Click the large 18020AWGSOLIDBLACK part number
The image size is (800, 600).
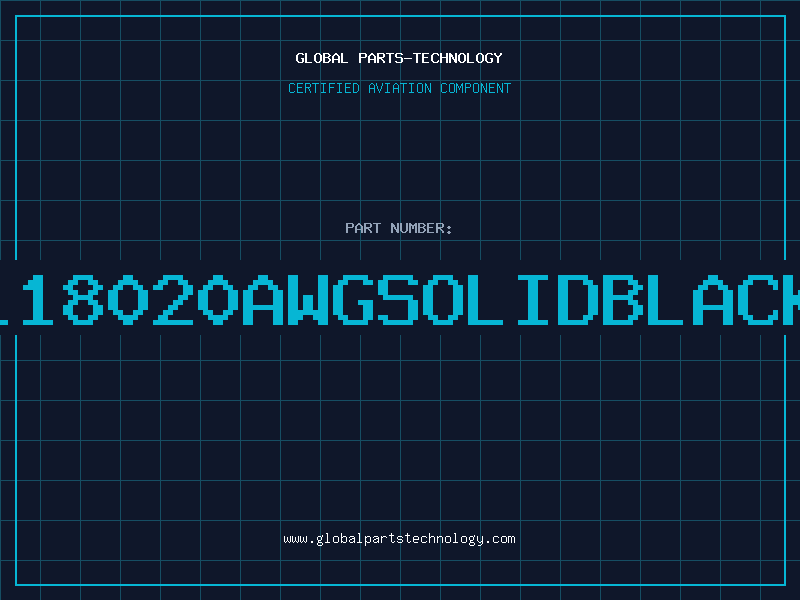click(x=400, y=300)
